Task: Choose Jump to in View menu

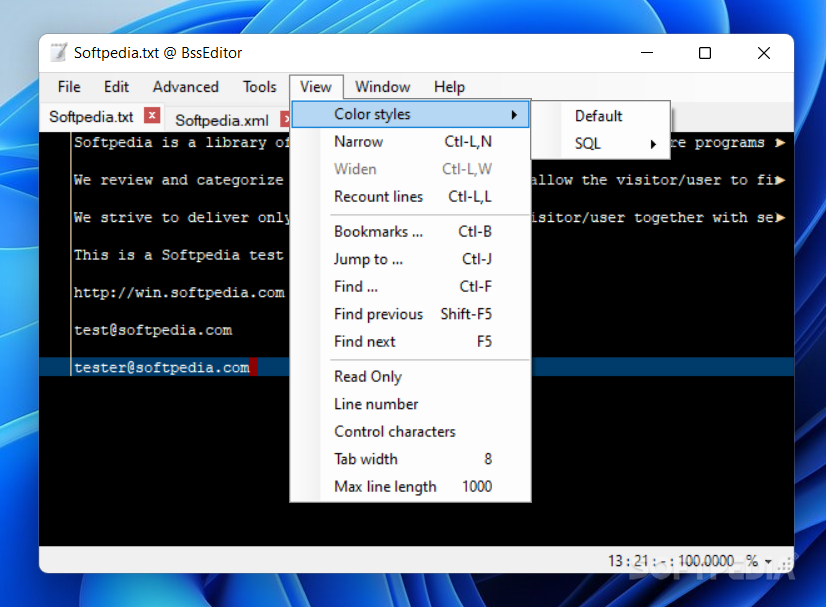Action: (410, 259)
